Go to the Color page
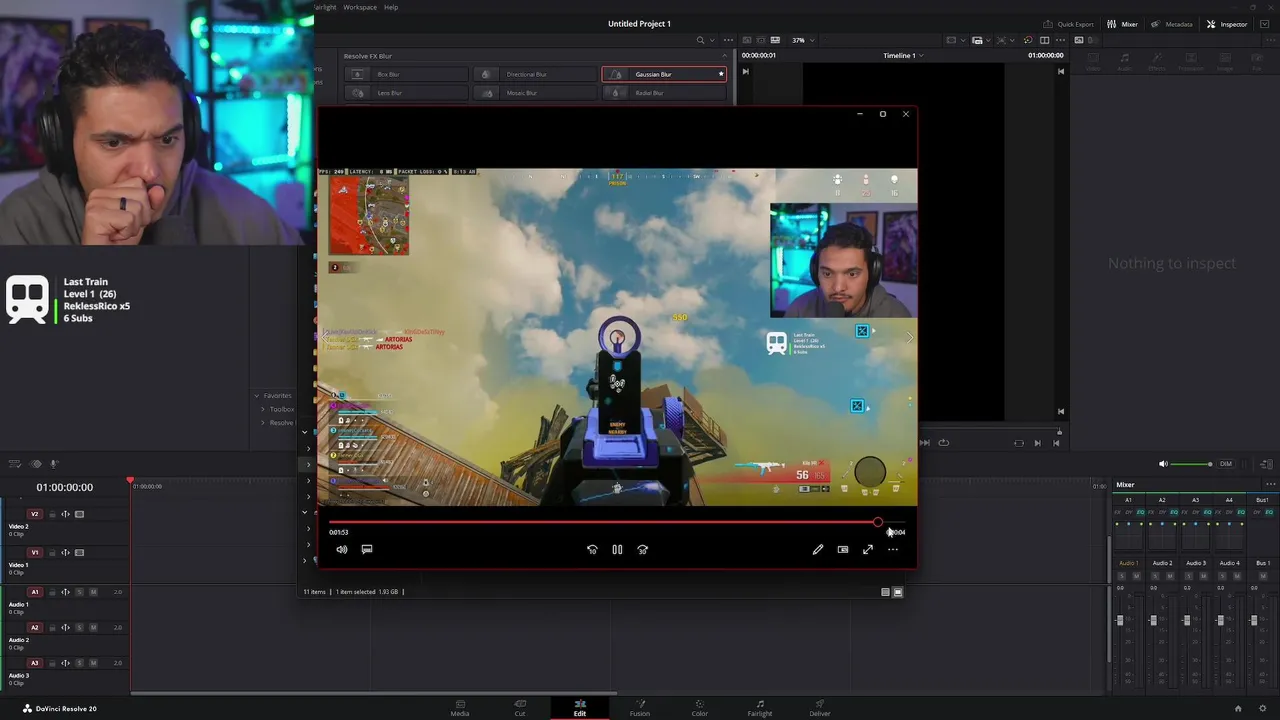 pos(700,708)
